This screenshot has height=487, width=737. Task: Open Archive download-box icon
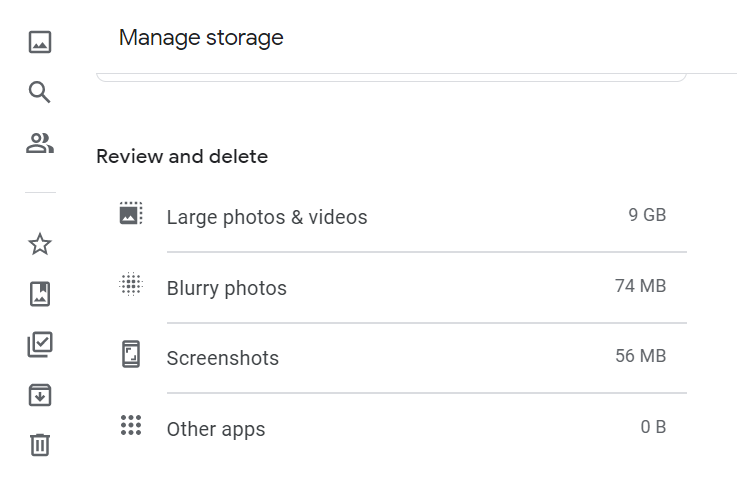coord(40,395)
